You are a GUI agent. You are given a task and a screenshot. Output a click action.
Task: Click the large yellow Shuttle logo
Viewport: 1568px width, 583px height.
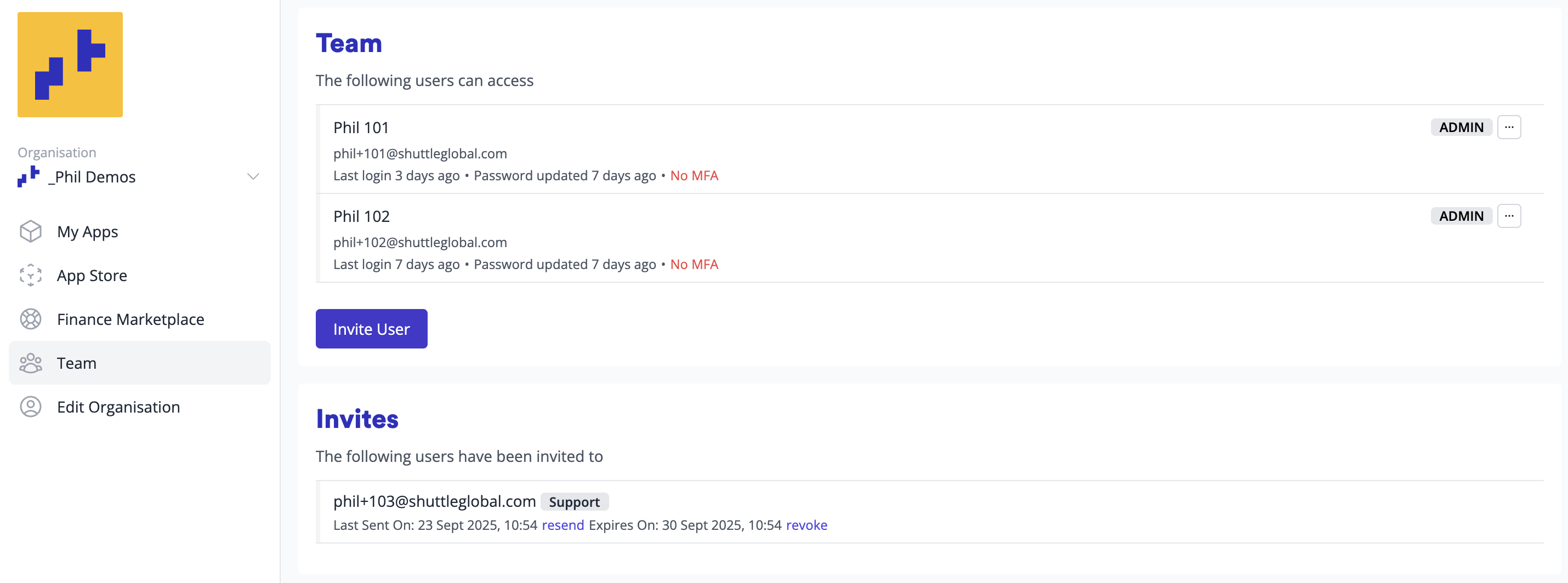coord(70,65)
